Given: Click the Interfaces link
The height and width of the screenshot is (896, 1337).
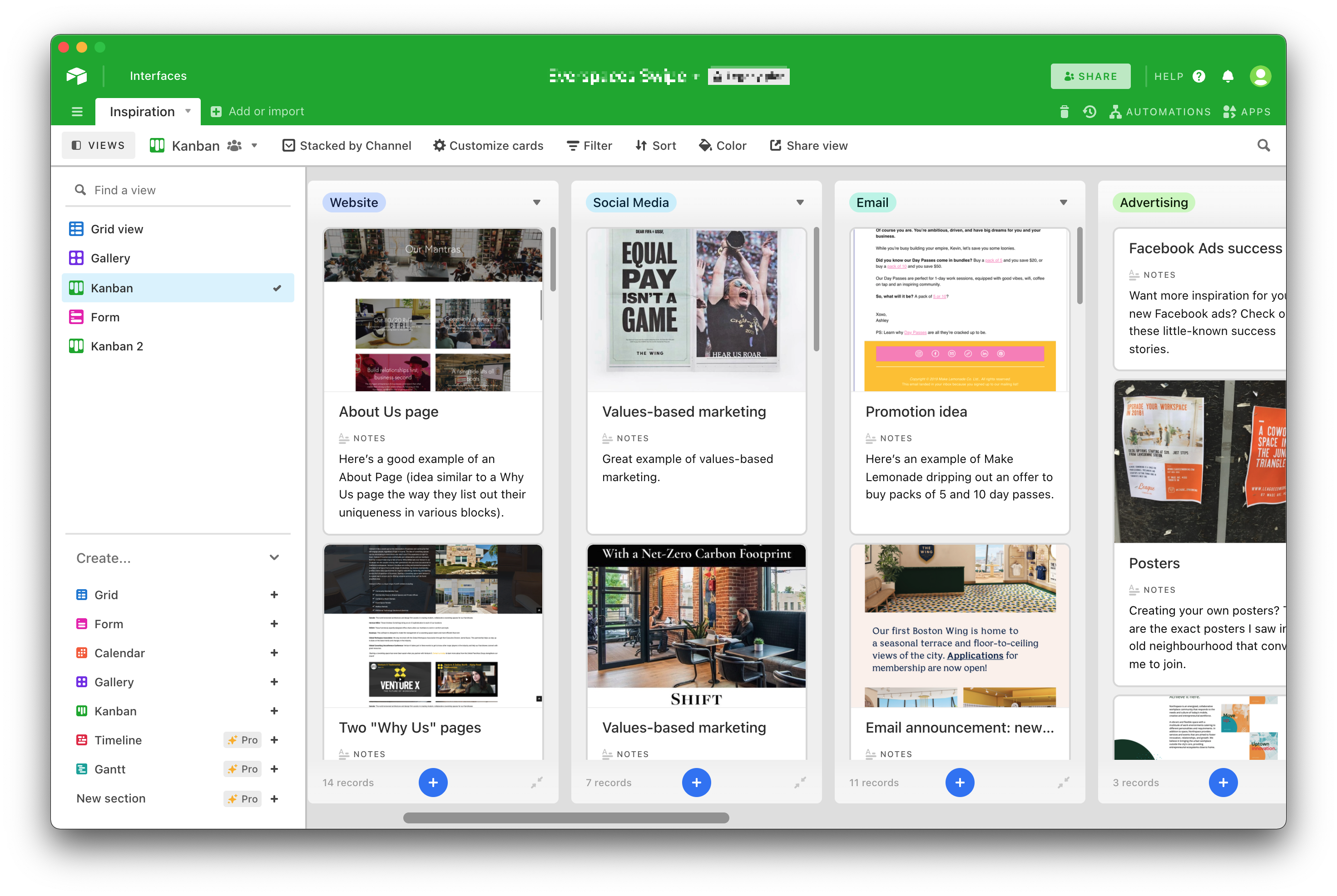Looking at the screenshot, I should (158, 76).
